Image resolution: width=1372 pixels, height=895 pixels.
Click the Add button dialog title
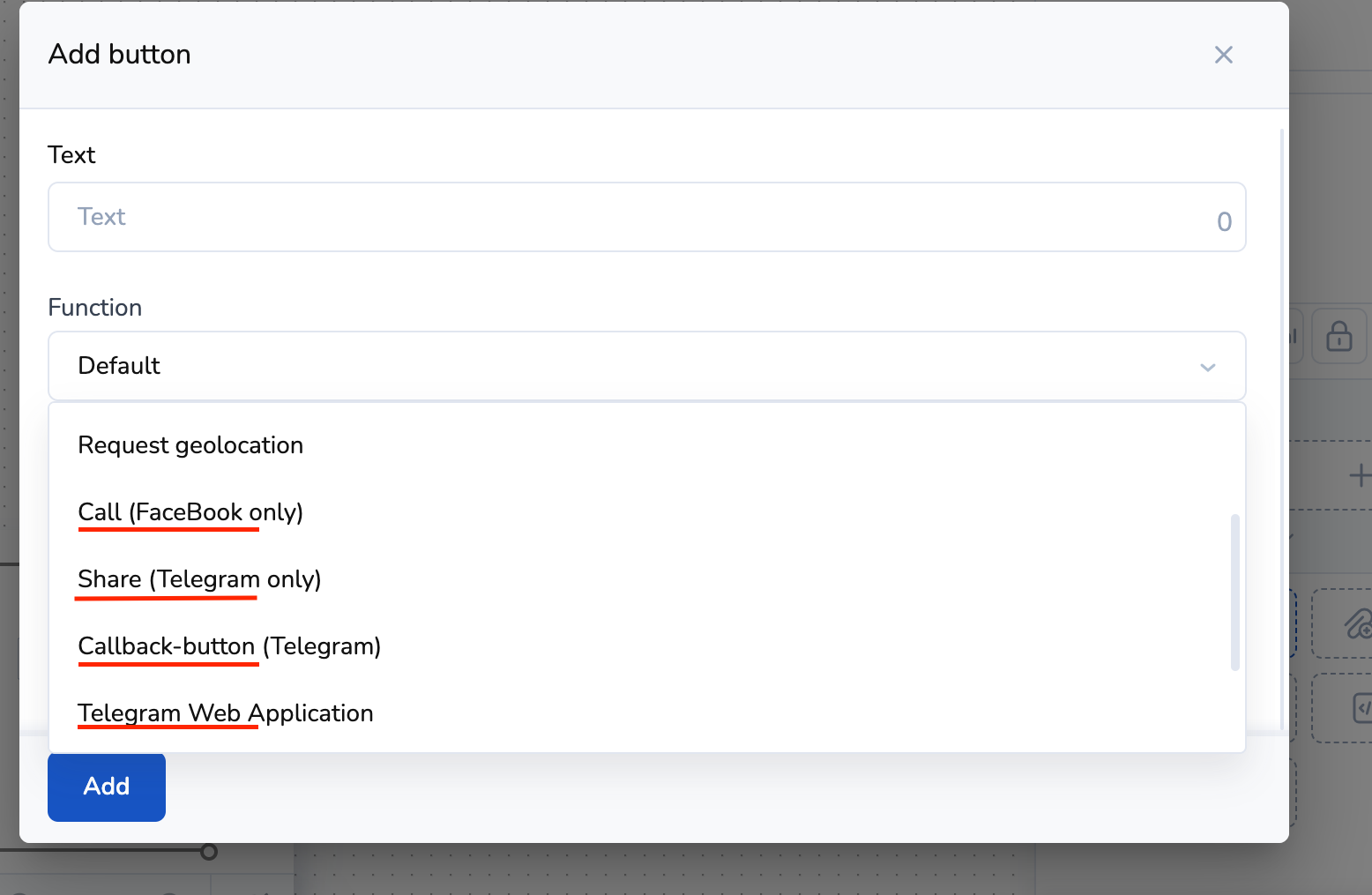(120, 55)
